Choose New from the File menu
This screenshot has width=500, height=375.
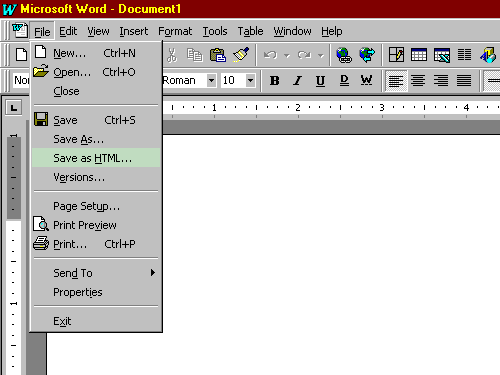click(96, 53)
